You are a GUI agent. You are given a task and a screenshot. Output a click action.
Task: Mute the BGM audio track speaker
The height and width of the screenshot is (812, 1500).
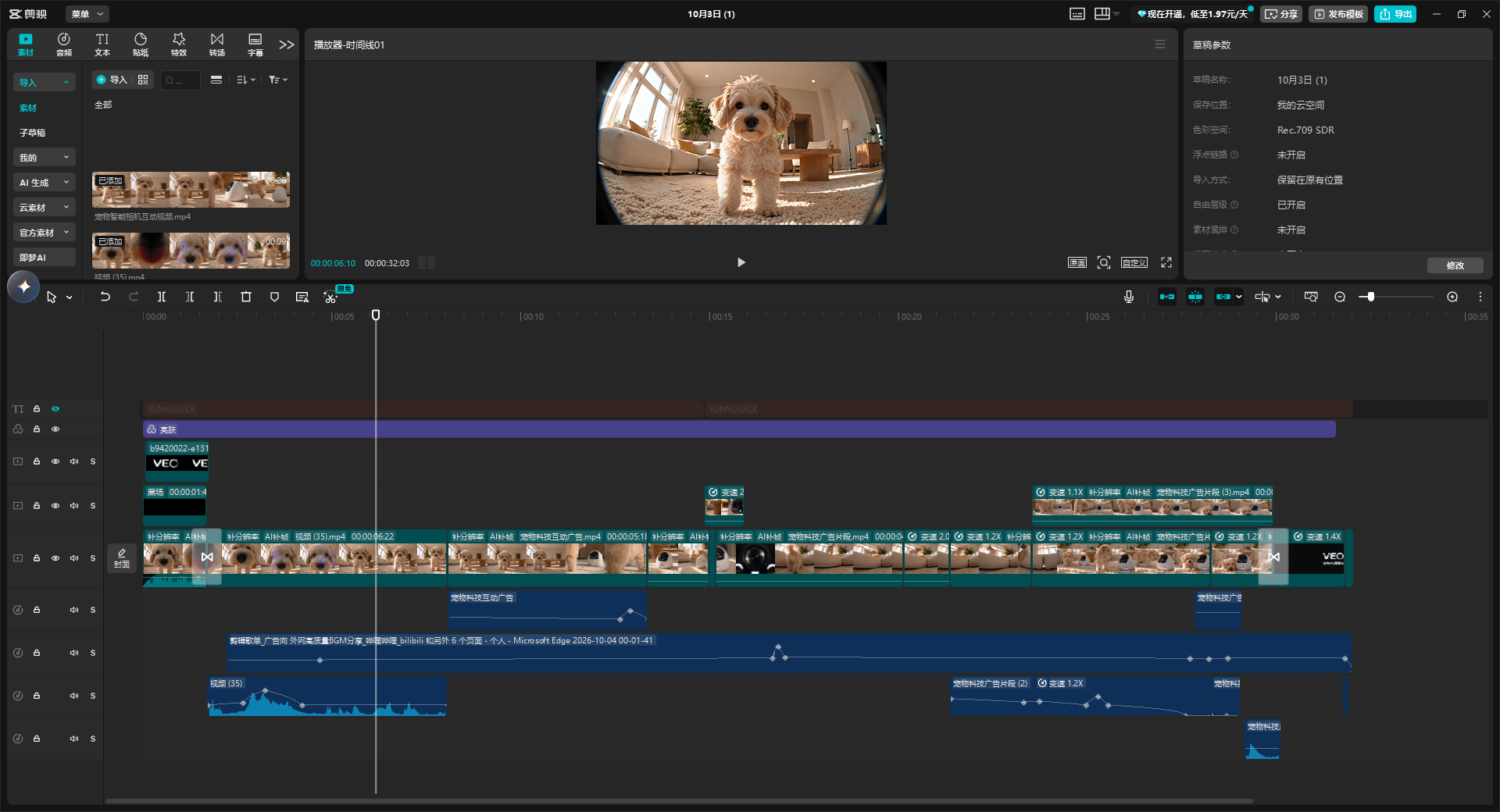(x=74, y=653)
